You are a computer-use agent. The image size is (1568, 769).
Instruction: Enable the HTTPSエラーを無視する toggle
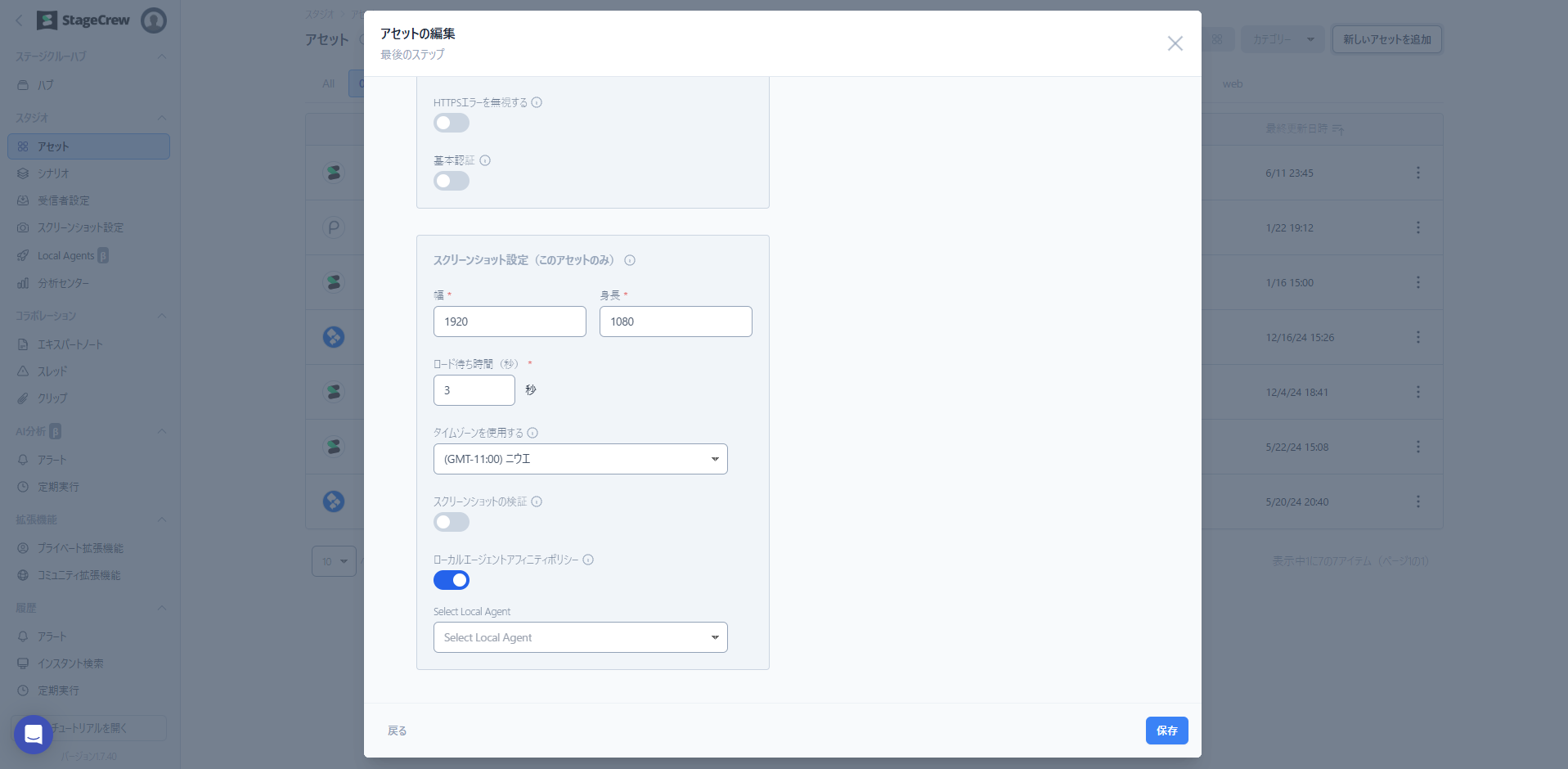(452, 123)
